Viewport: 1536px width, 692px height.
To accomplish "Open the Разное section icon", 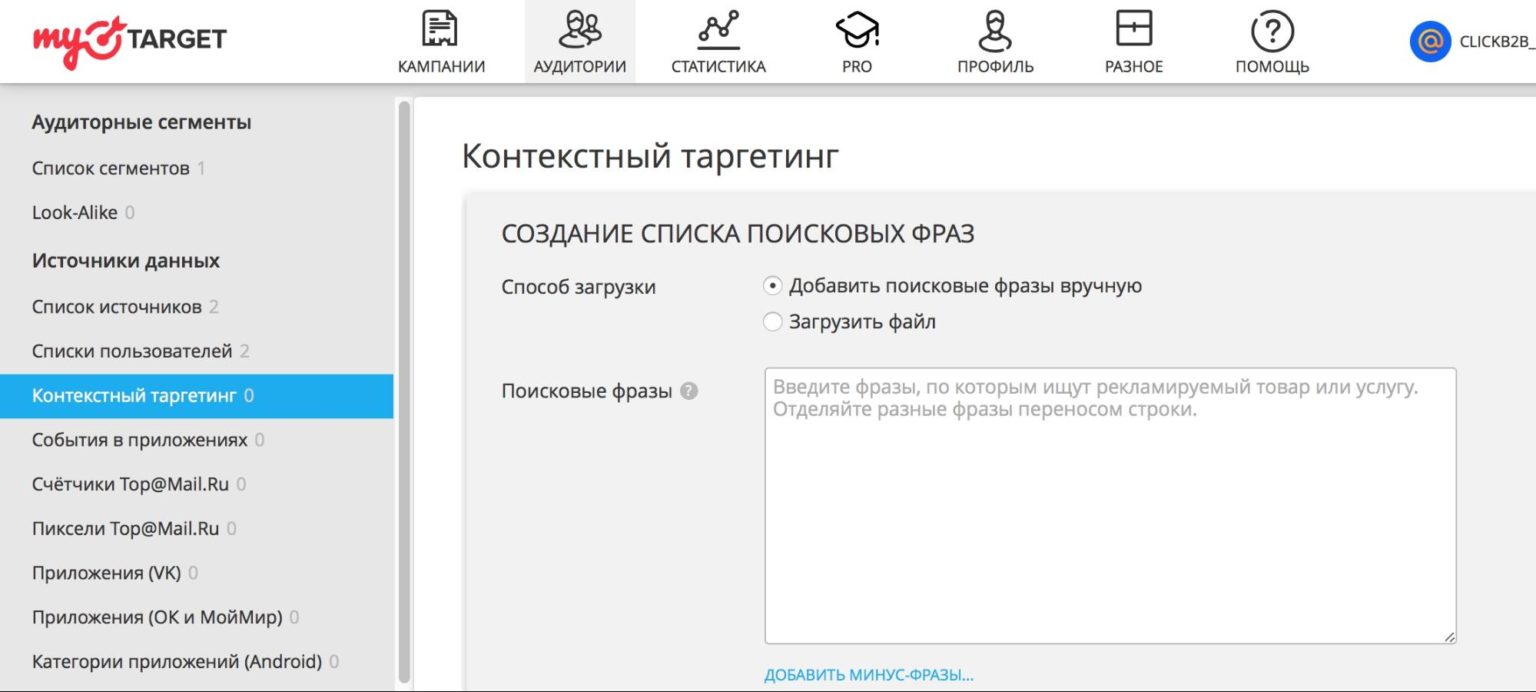I will click(1133, 30).
